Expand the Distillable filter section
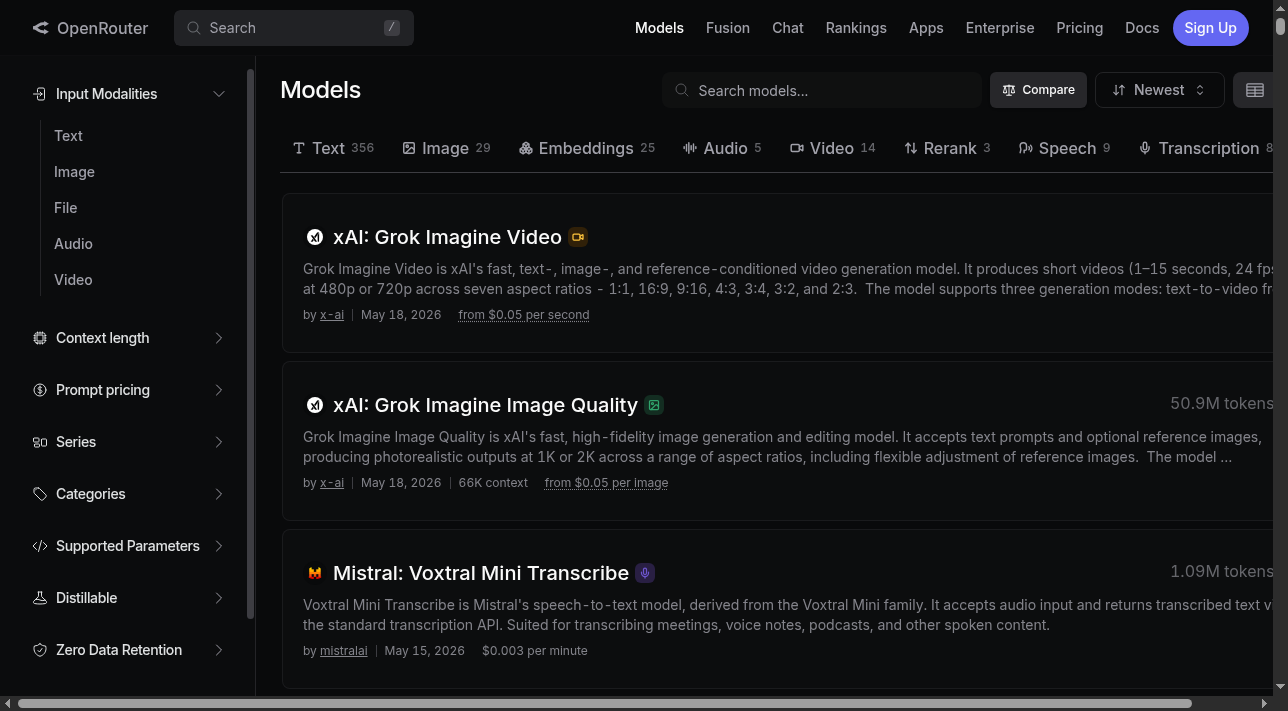 219,598
